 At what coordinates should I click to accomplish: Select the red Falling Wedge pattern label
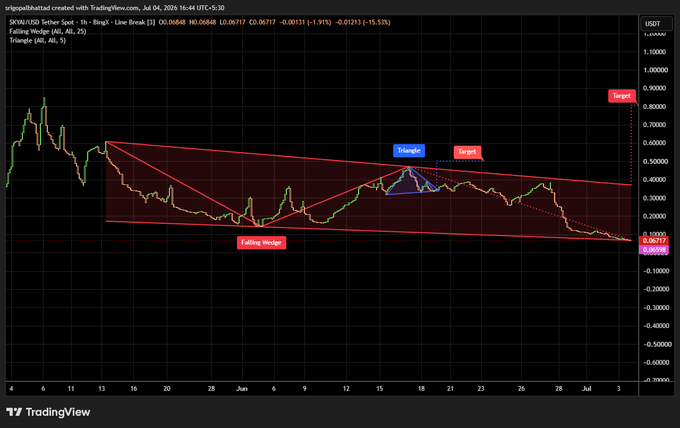point(261,242)
